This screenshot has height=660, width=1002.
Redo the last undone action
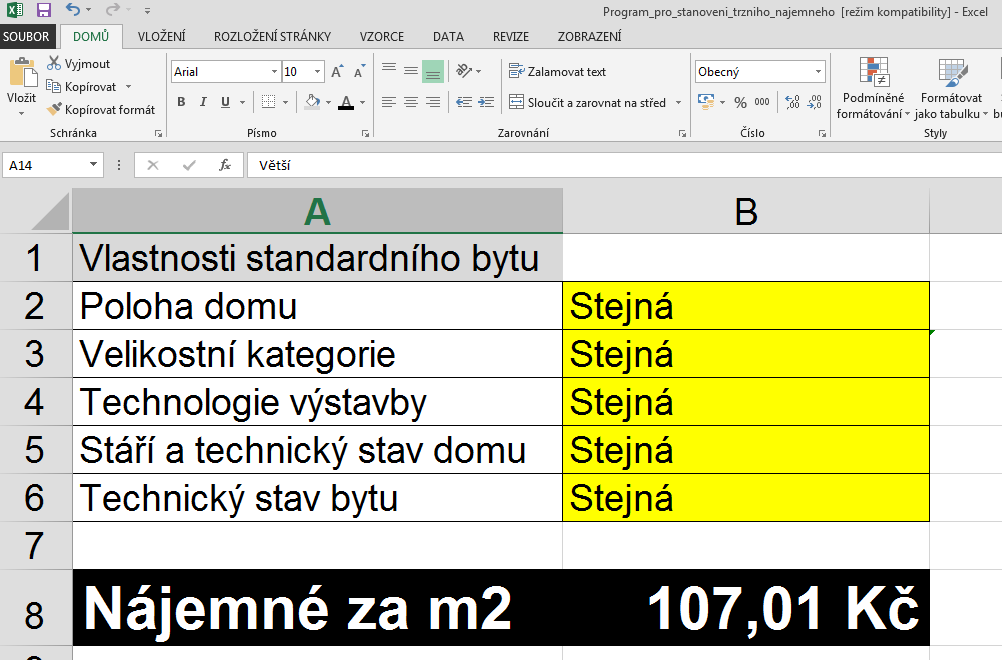112,10
